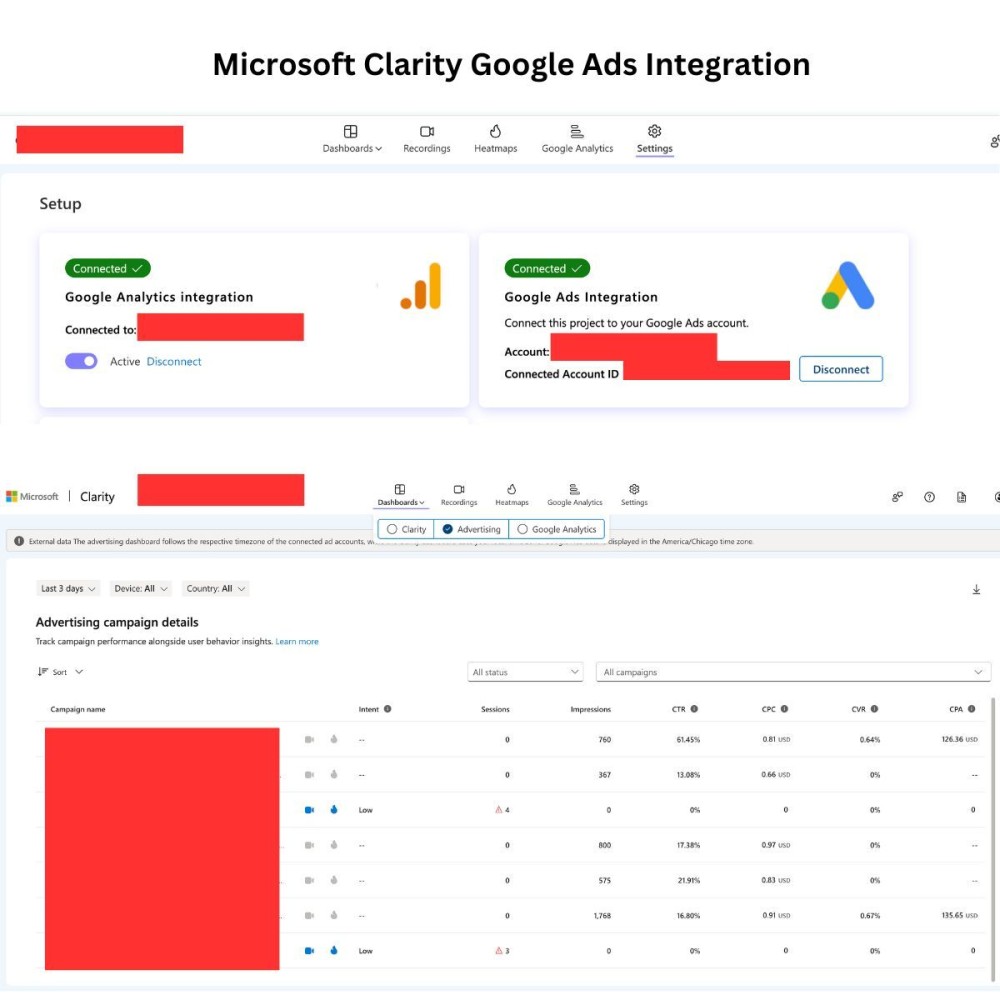Open the Device: All filter

[140, 588]
